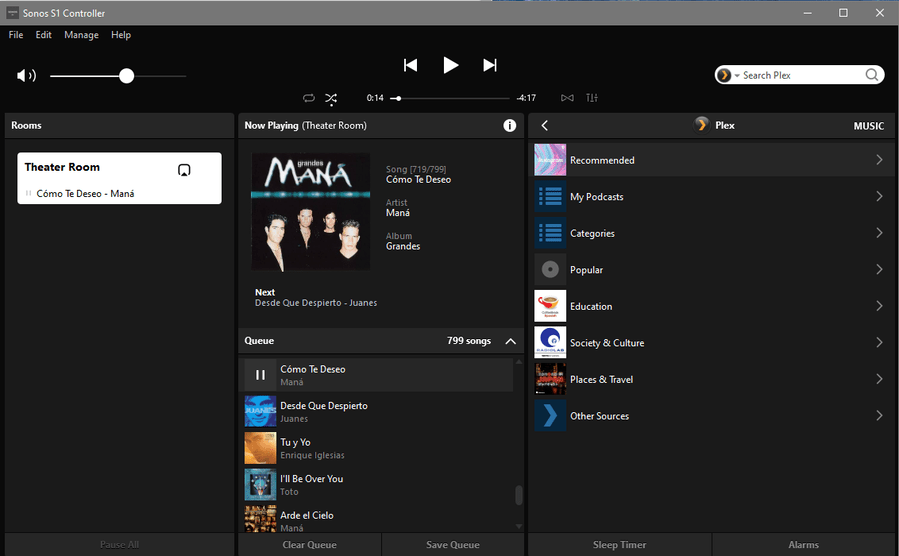Click the 'Desde Que Despierto - Juanes' next text
899x556 pixels.
click(316, 303)
